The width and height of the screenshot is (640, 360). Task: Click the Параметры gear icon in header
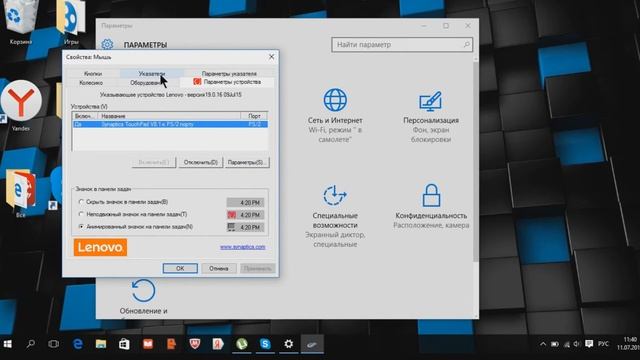107,44
